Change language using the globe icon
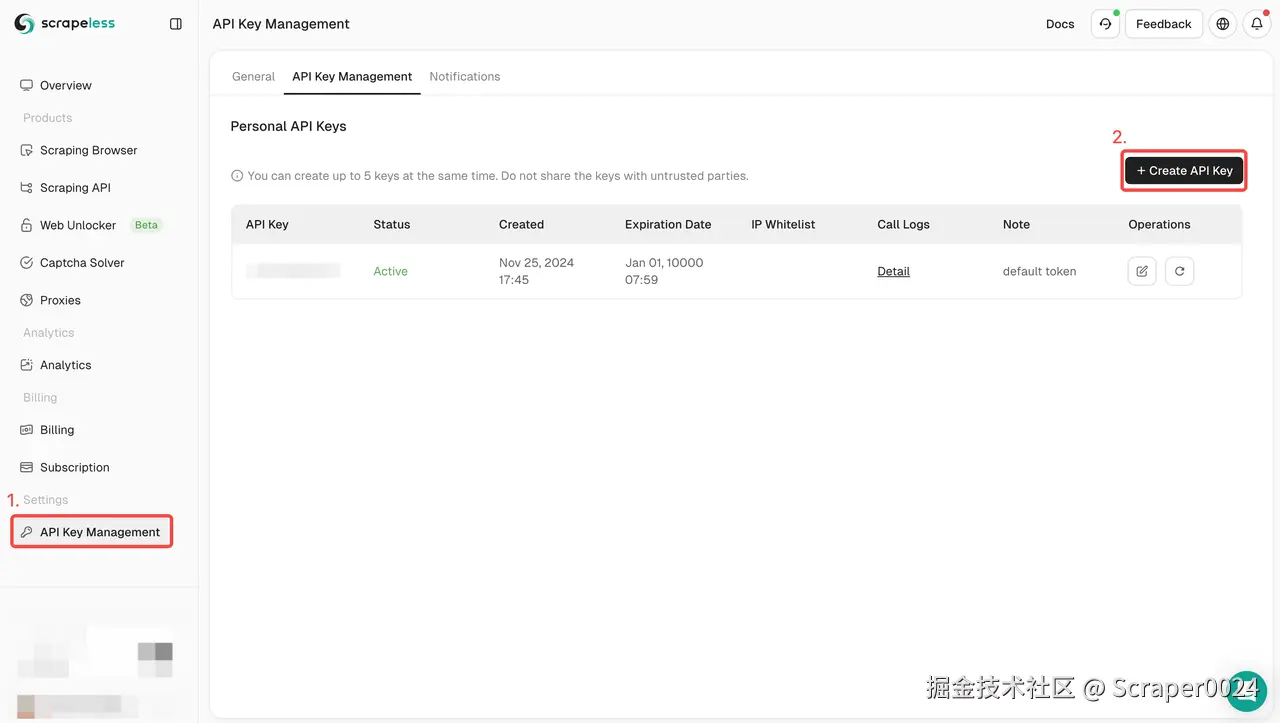This screenshot has width=1280, height=723. point(1222,23)
